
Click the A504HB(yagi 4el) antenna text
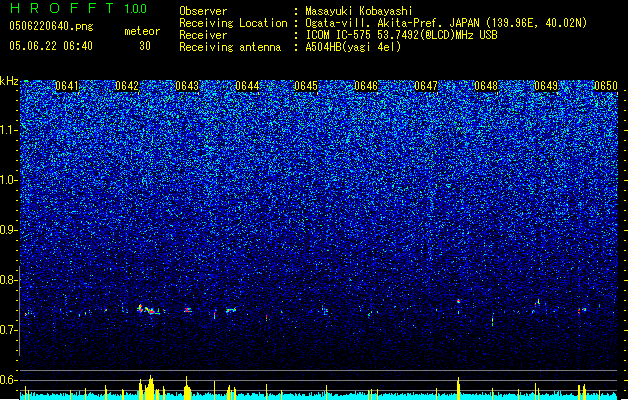353,47
